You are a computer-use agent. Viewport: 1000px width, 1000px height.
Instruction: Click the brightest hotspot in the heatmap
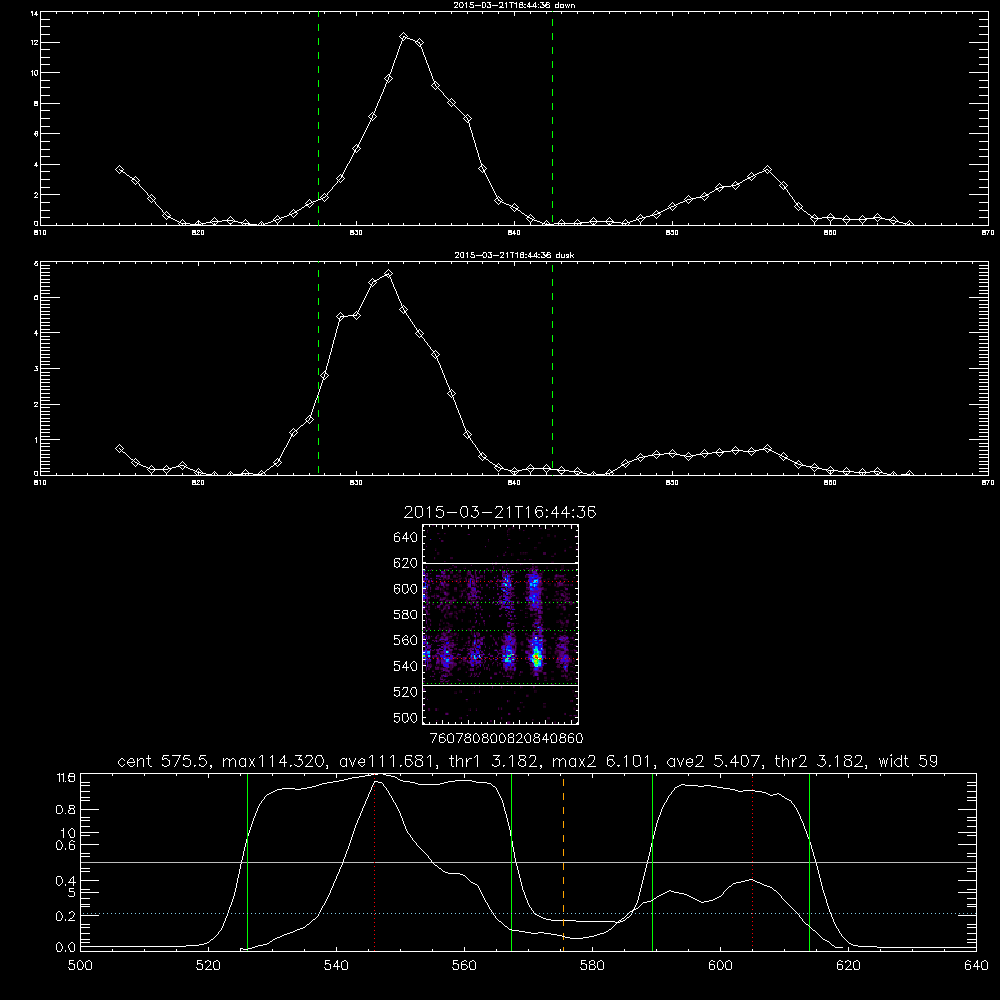[537, 657]
